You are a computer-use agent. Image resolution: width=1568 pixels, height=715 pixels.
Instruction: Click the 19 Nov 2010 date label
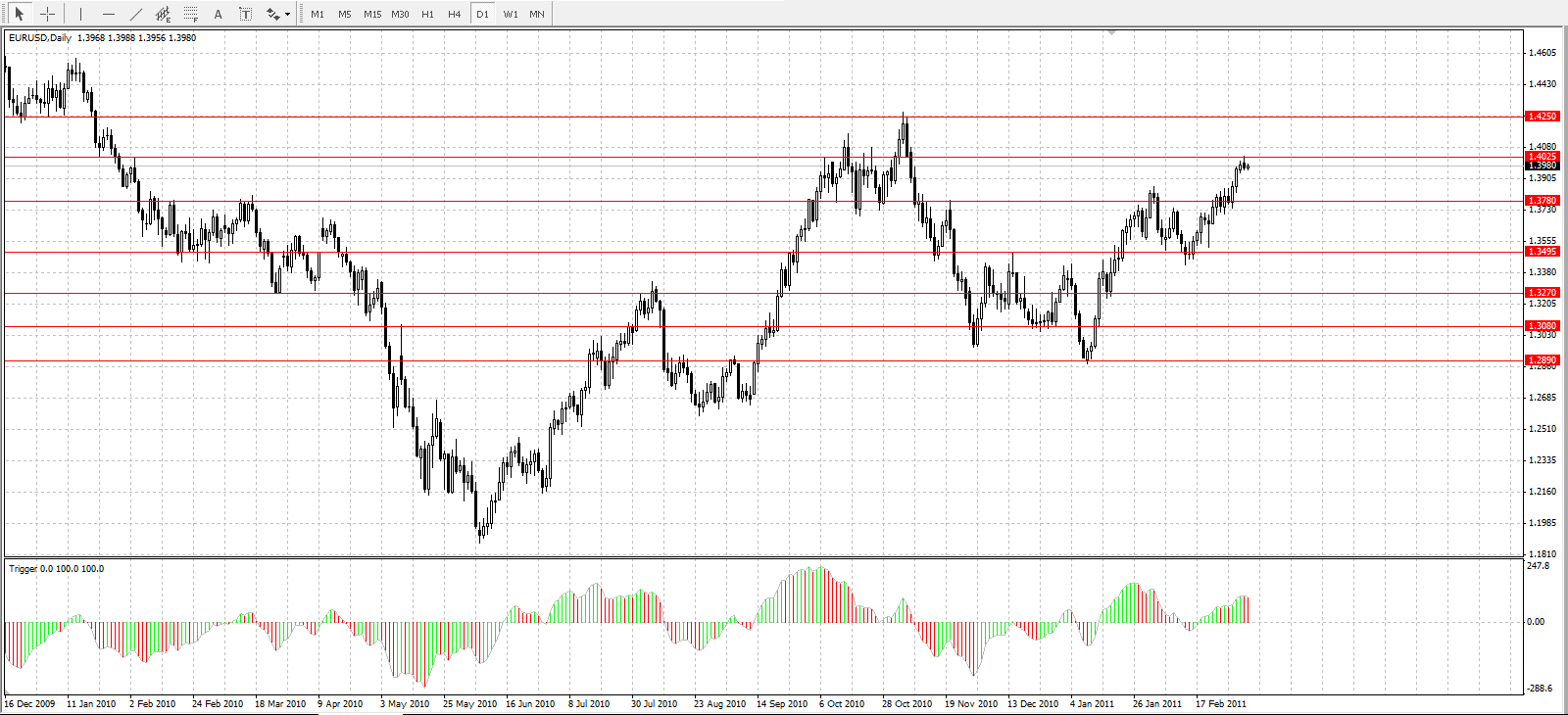[971, 704]
